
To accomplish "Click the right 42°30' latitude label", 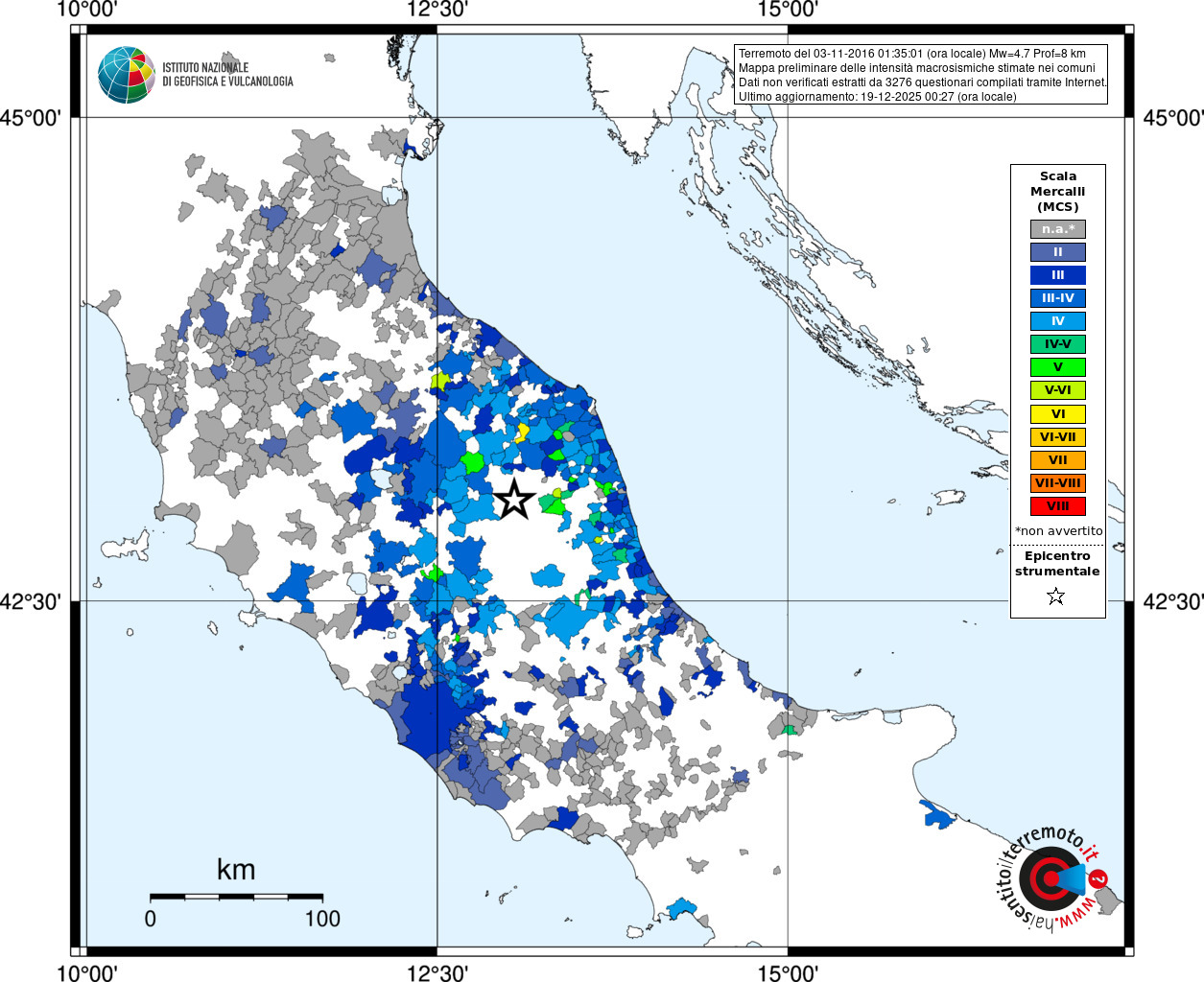I will (x=1173, y=601).
